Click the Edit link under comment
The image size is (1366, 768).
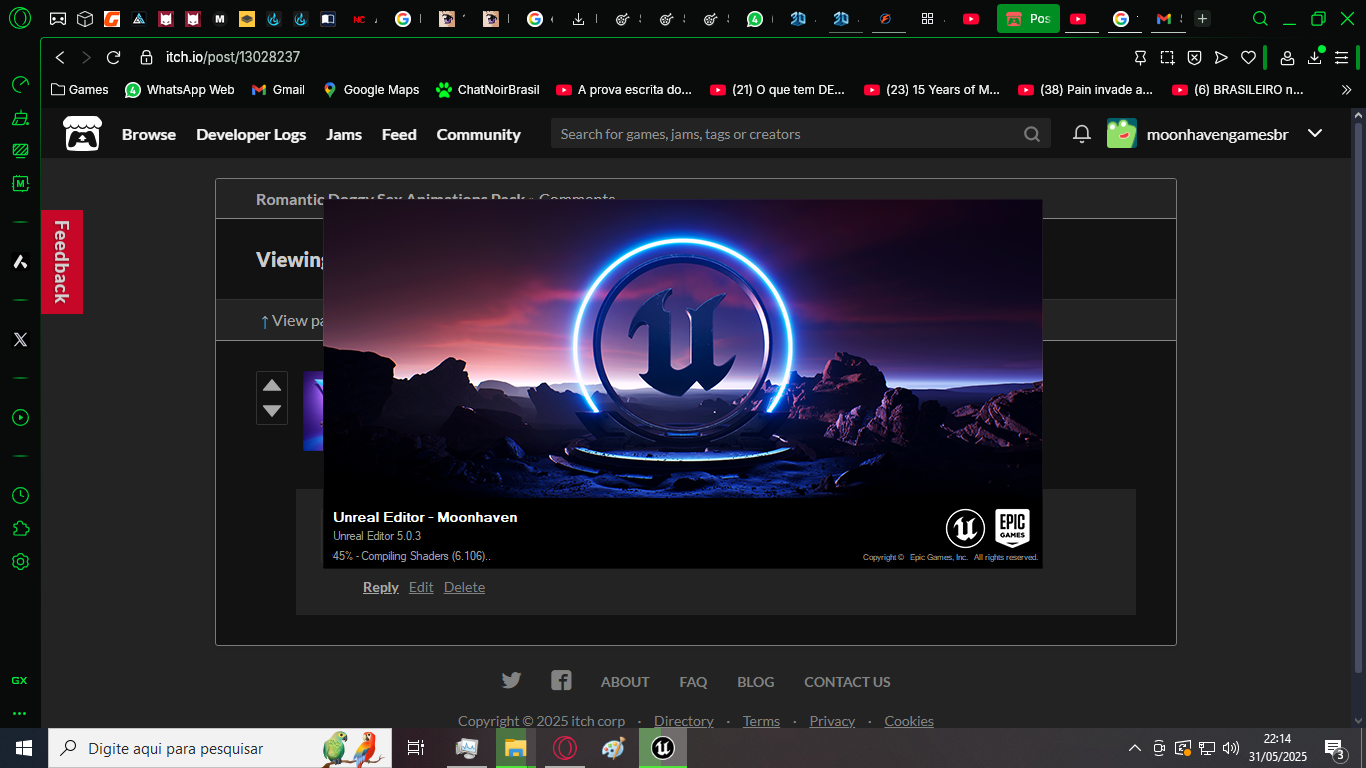coord(421,587)
